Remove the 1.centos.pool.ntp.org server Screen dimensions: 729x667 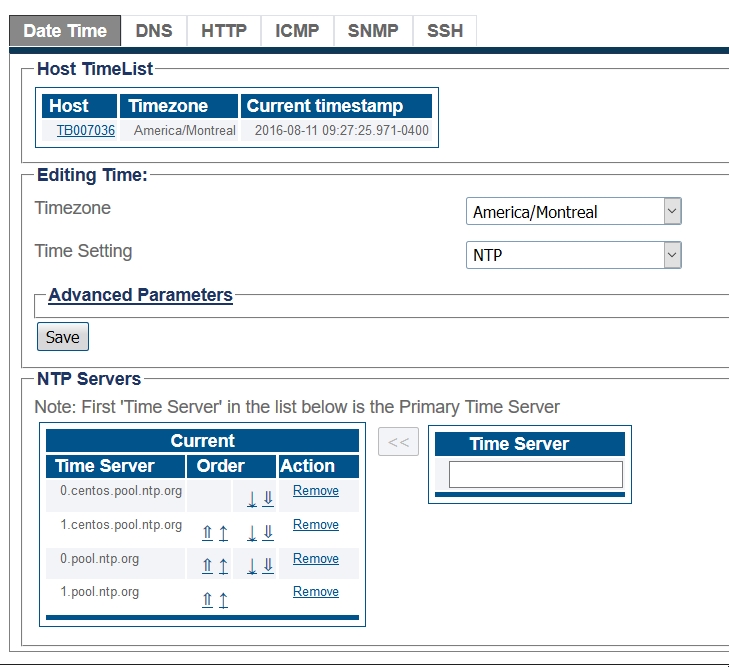click(x=315, y=525)
